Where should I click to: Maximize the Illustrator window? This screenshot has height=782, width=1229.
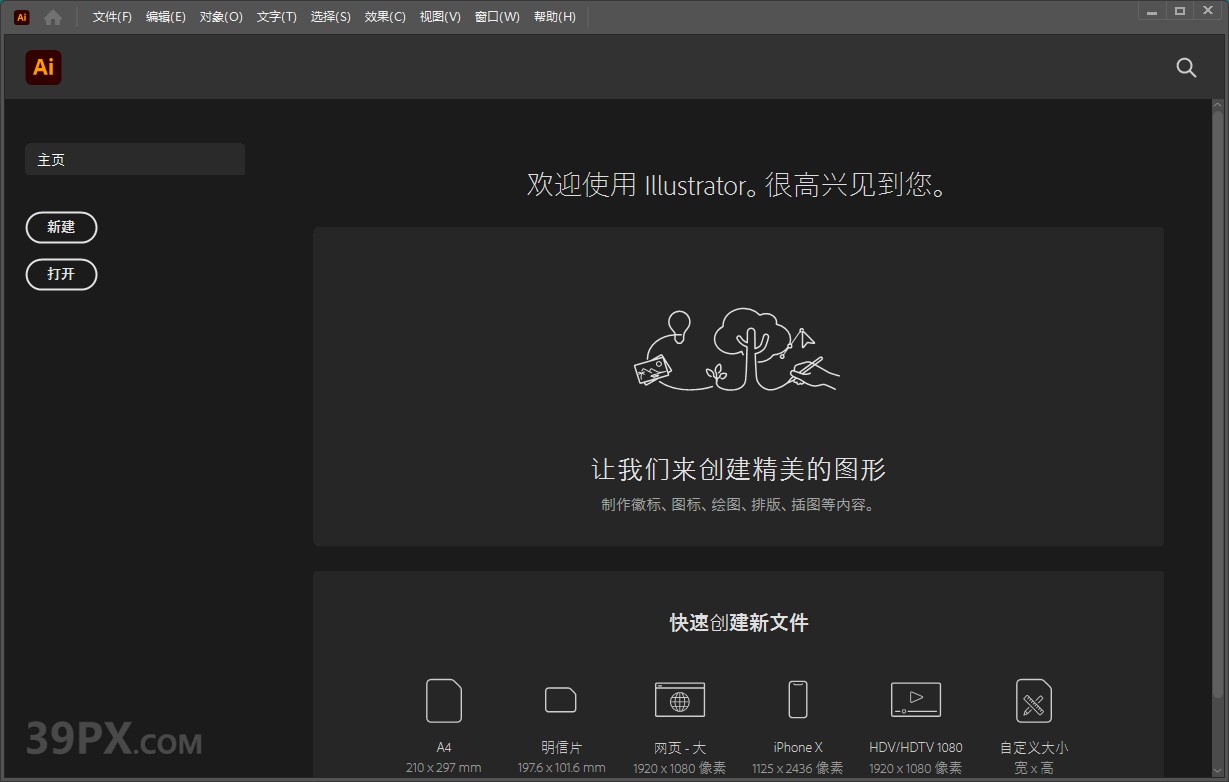point(1180,10)
